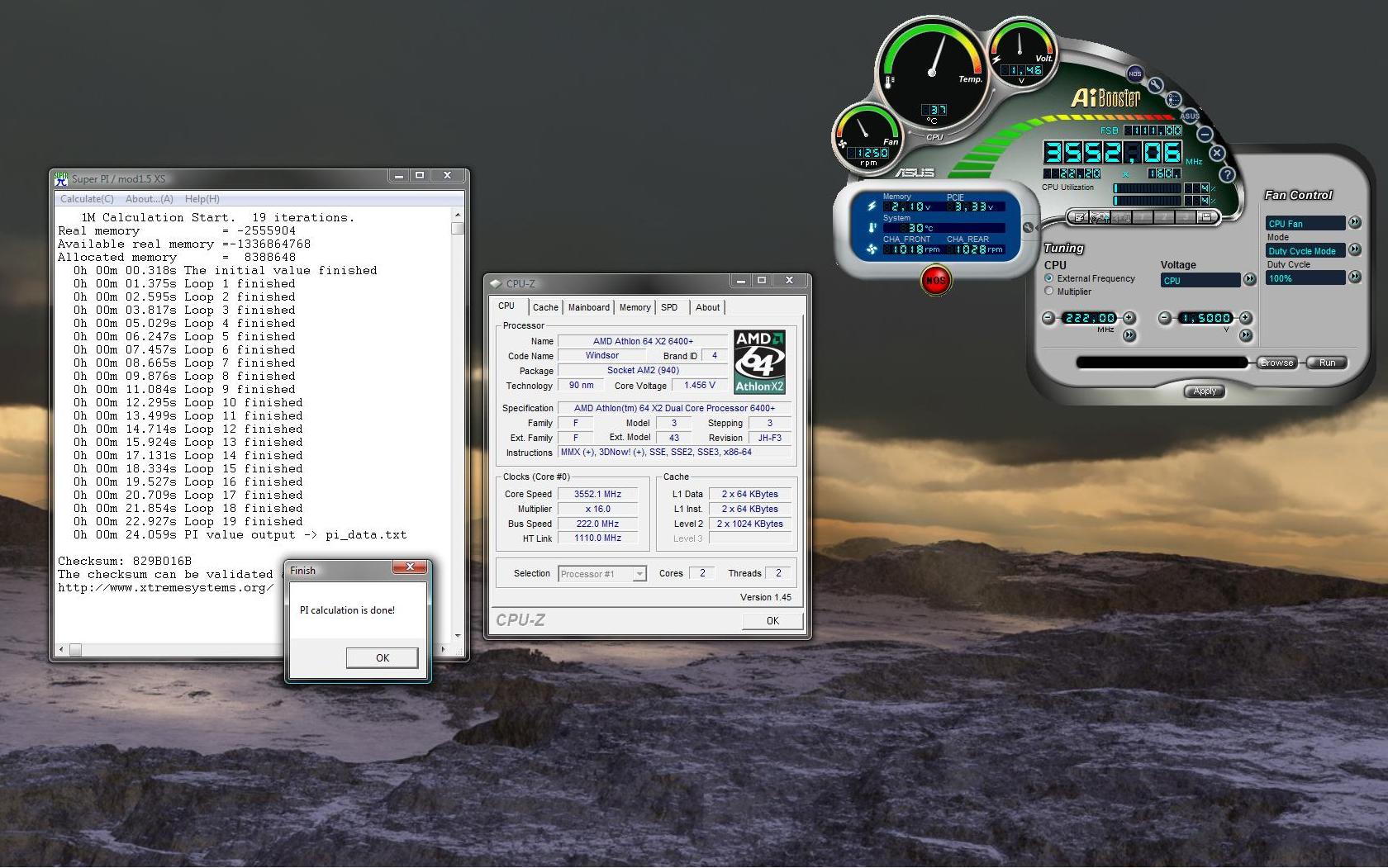Select the Multiplier radio button
The image size is (1388, 868).
1049,292
